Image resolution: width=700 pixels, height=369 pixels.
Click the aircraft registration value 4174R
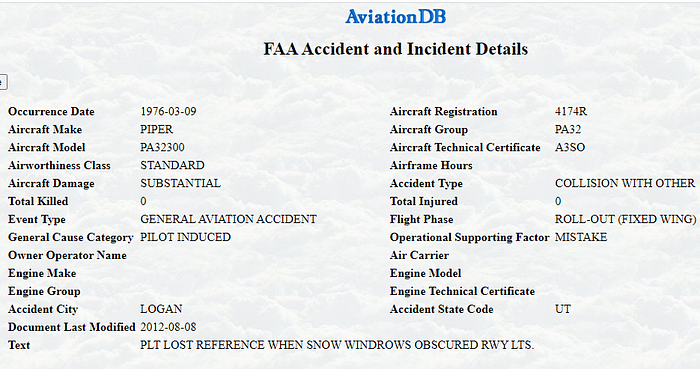pyautogui.click(x=571, y=112)
